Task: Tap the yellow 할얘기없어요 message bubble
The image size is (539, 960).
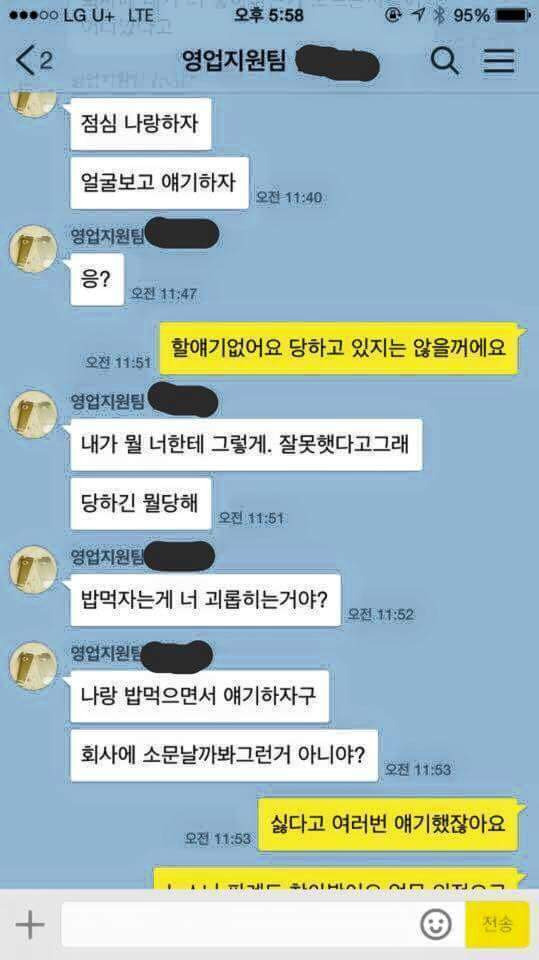Action: (340, 348)
